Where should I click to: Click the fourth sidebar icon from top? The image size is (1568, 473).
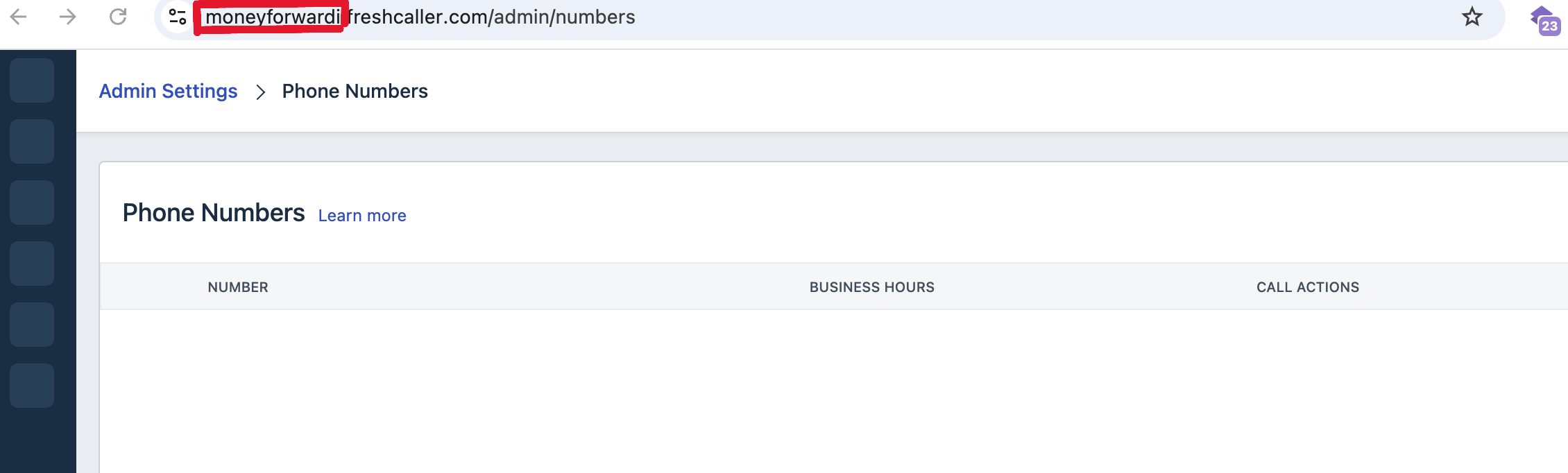click(x=32, y=264)
